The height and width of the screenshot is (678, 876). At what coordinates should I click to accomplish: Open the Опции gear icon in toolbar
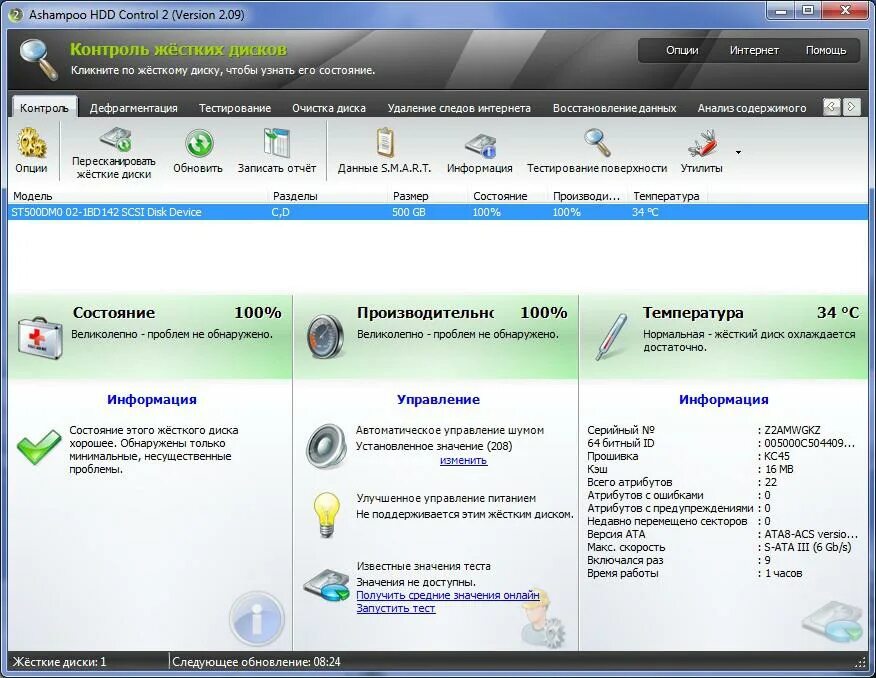pyautogui.click(x=31, y=143)
